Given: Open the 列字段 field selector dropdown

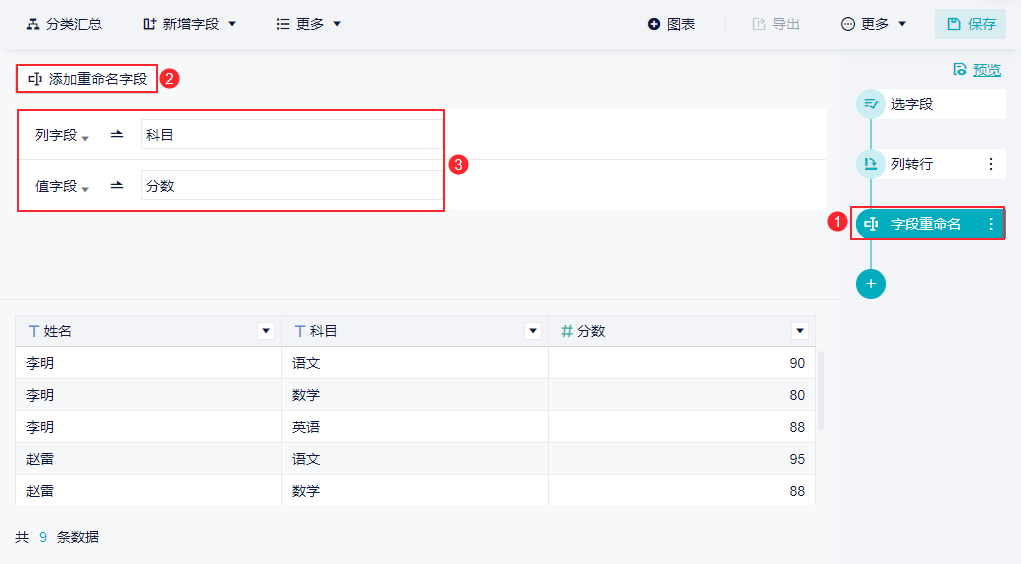Looking at the screenshot, I should pos(62,135).
